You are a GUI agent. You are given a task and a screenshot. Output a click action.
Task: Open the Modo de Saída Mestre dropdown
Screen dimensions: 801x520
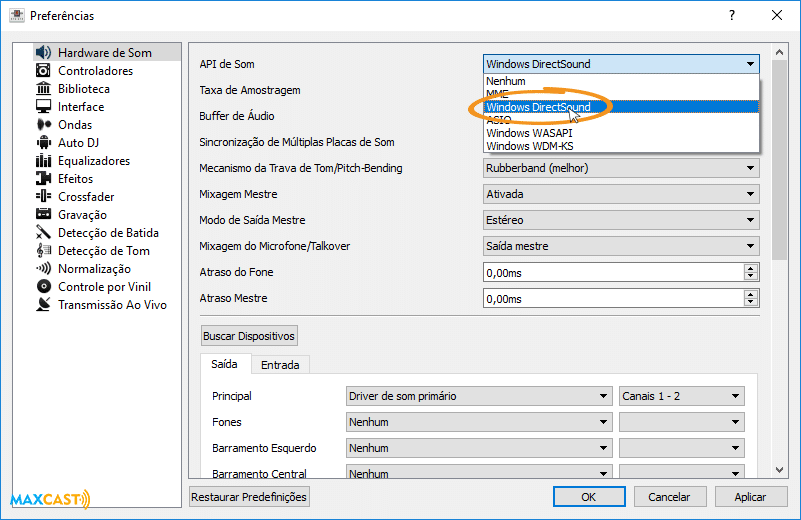[620, 220]
